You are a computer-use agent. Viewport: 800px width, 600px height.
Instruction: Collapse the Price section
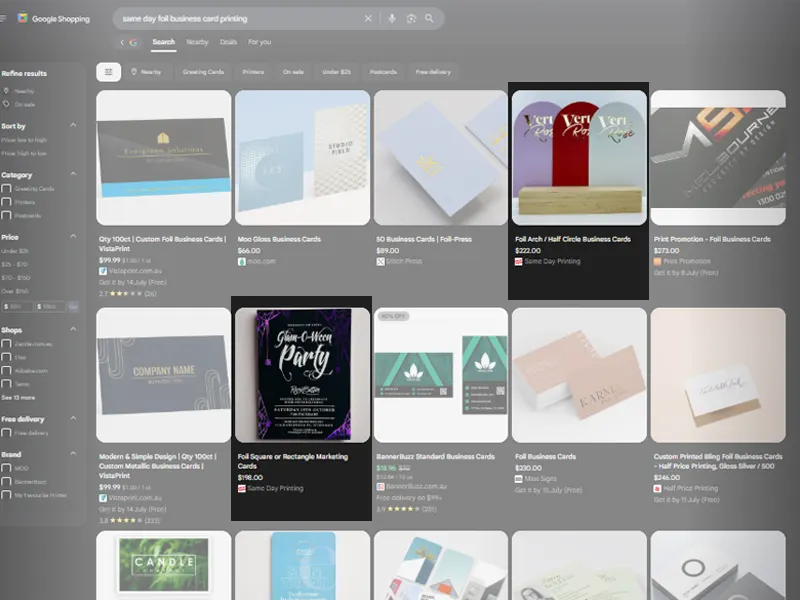[x=73, y=236]
